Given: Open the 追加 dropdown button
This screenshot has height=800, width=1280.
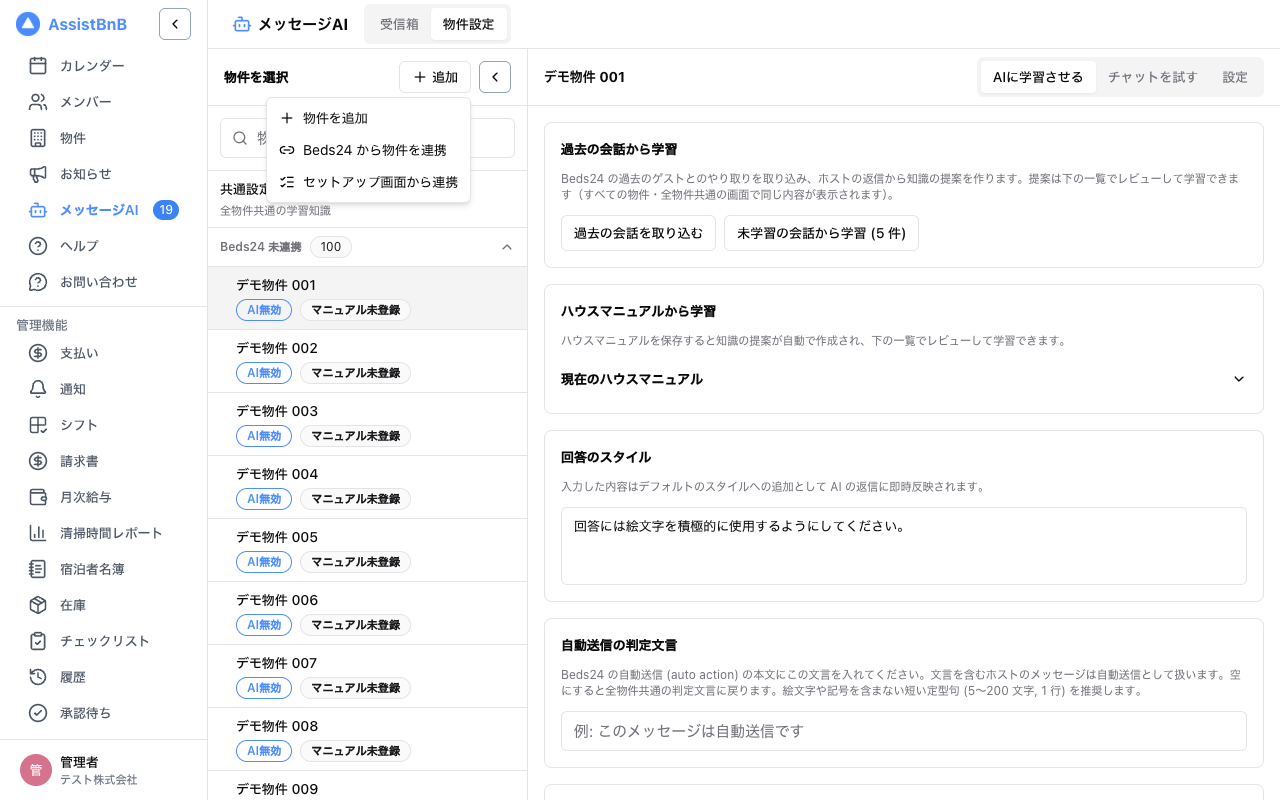Looking at the screenshot, I should pos(435,77).
